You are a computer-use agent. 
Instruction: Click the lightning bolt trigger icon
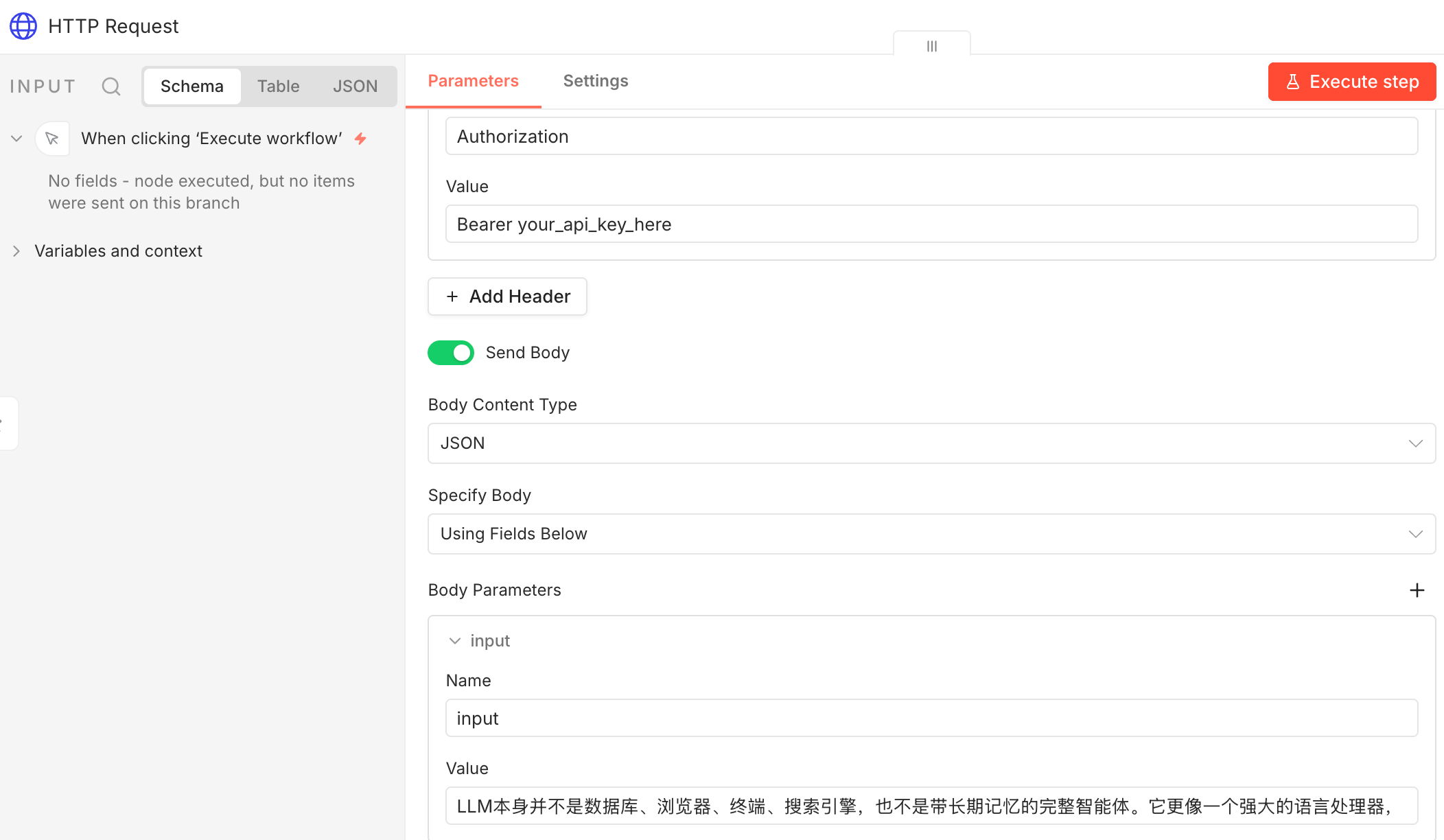pos(360,139)
